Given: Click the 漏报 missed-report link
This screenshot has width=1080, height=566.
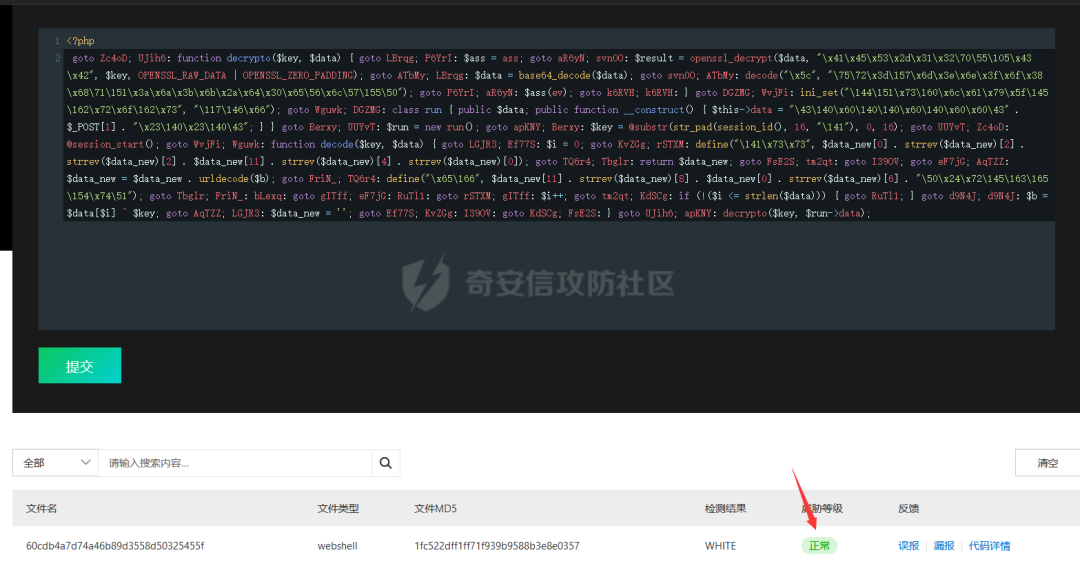Looking at the screenshot, I should tap(944, 545).
